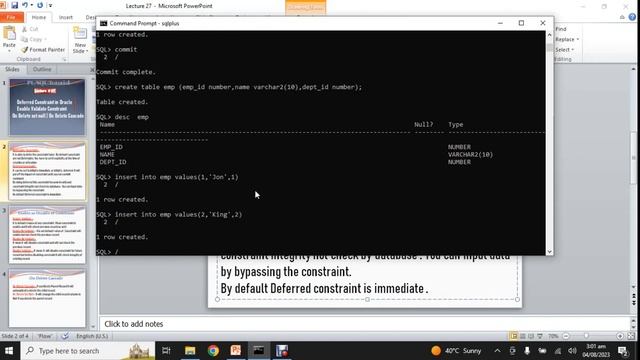Show hidden system tray icons chevron
Screen dimensions: 640x360
[x=498, y=351]
